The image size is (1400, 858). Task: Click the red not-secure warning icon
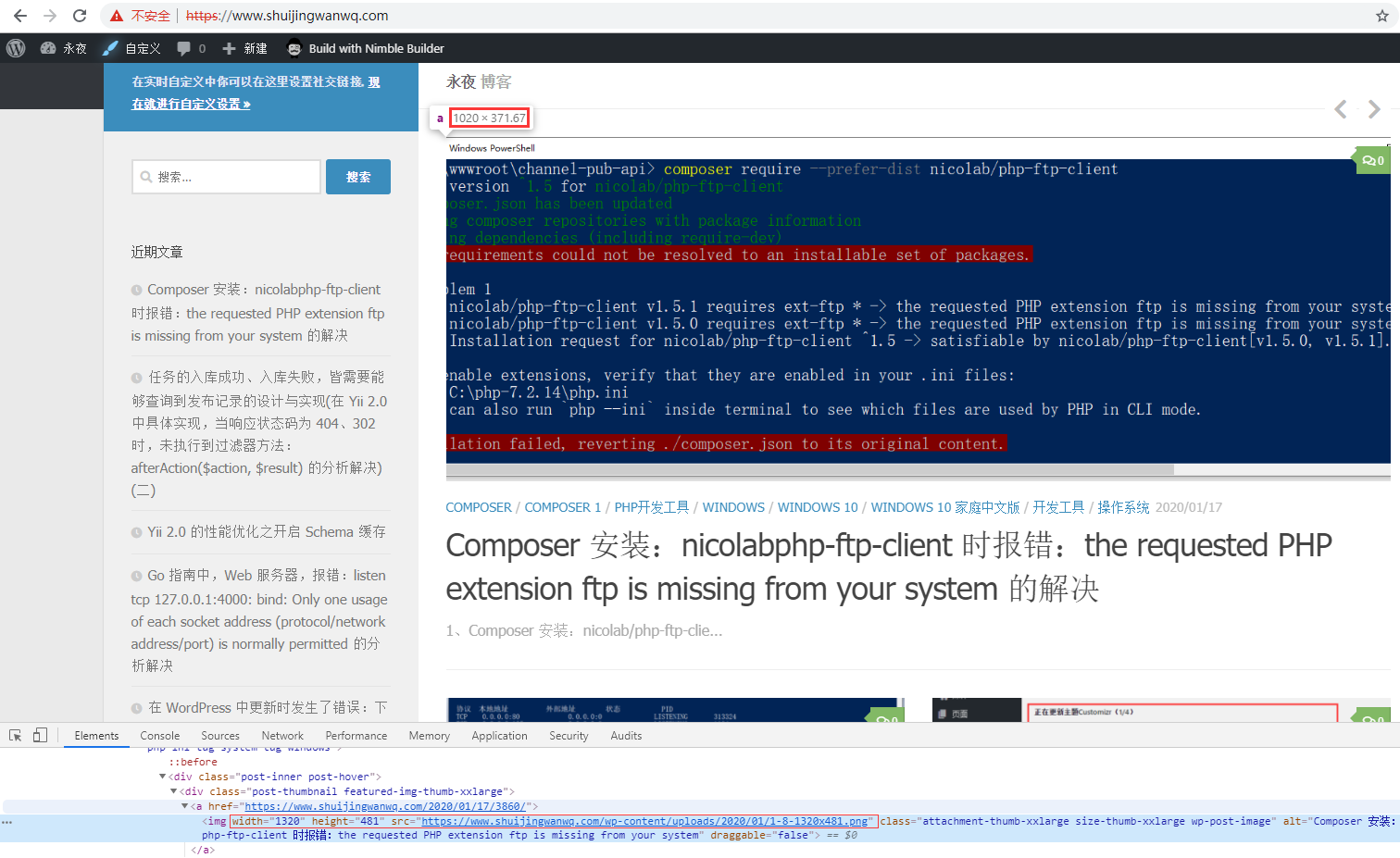117,16
